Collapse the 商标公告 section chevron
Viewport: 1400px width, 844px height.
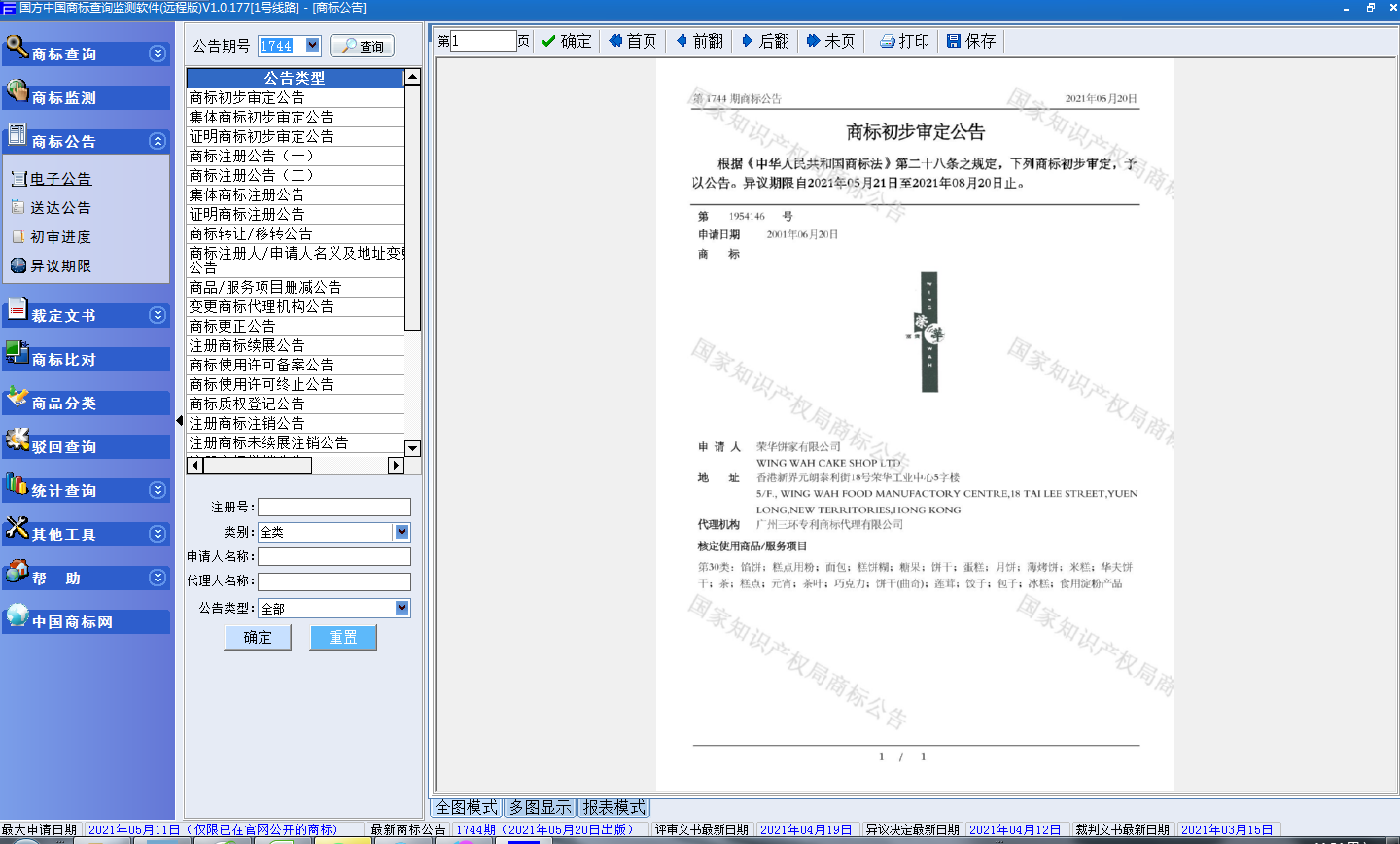(x=157, y=142)
